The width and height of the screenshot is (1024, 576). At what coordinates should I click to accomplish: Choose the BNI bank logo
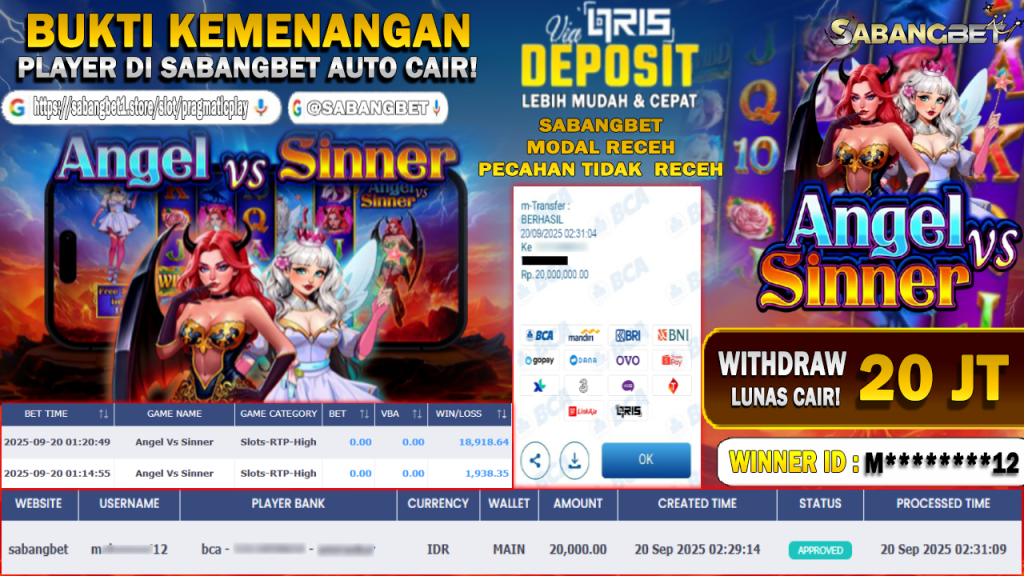click(672, 336)
